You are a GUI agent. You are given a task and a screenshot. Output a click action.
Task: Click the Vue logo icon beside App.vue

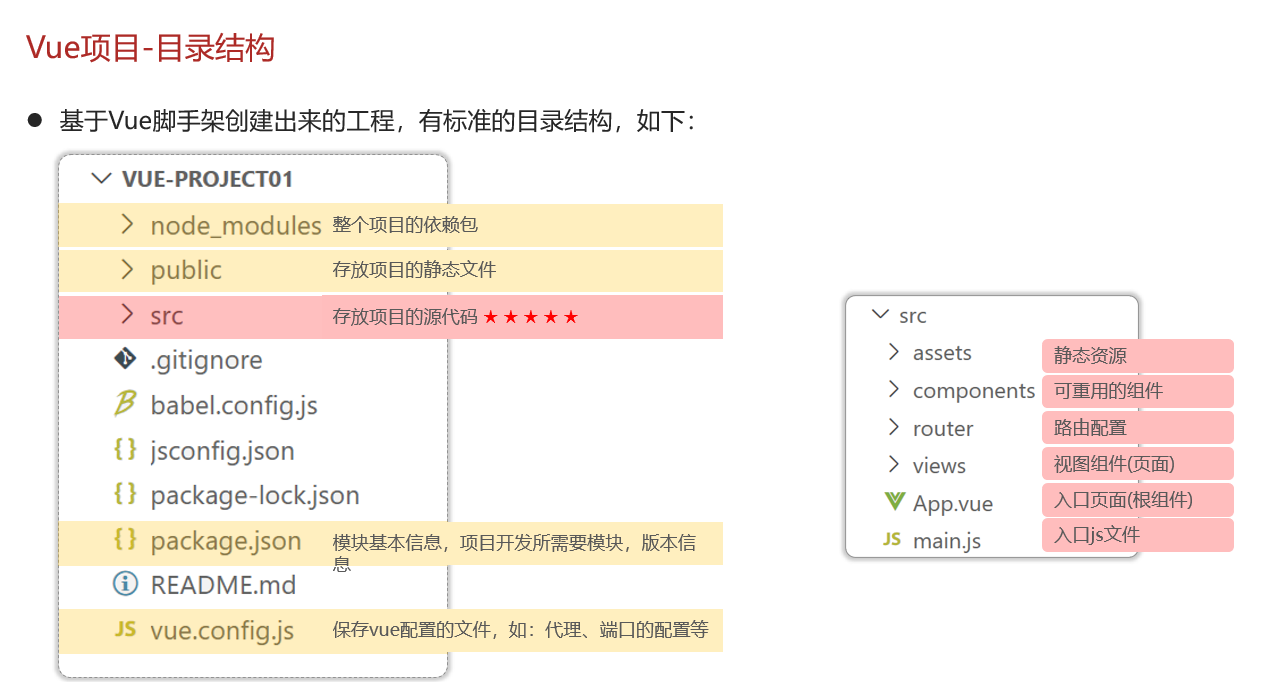tap(894, 502)
